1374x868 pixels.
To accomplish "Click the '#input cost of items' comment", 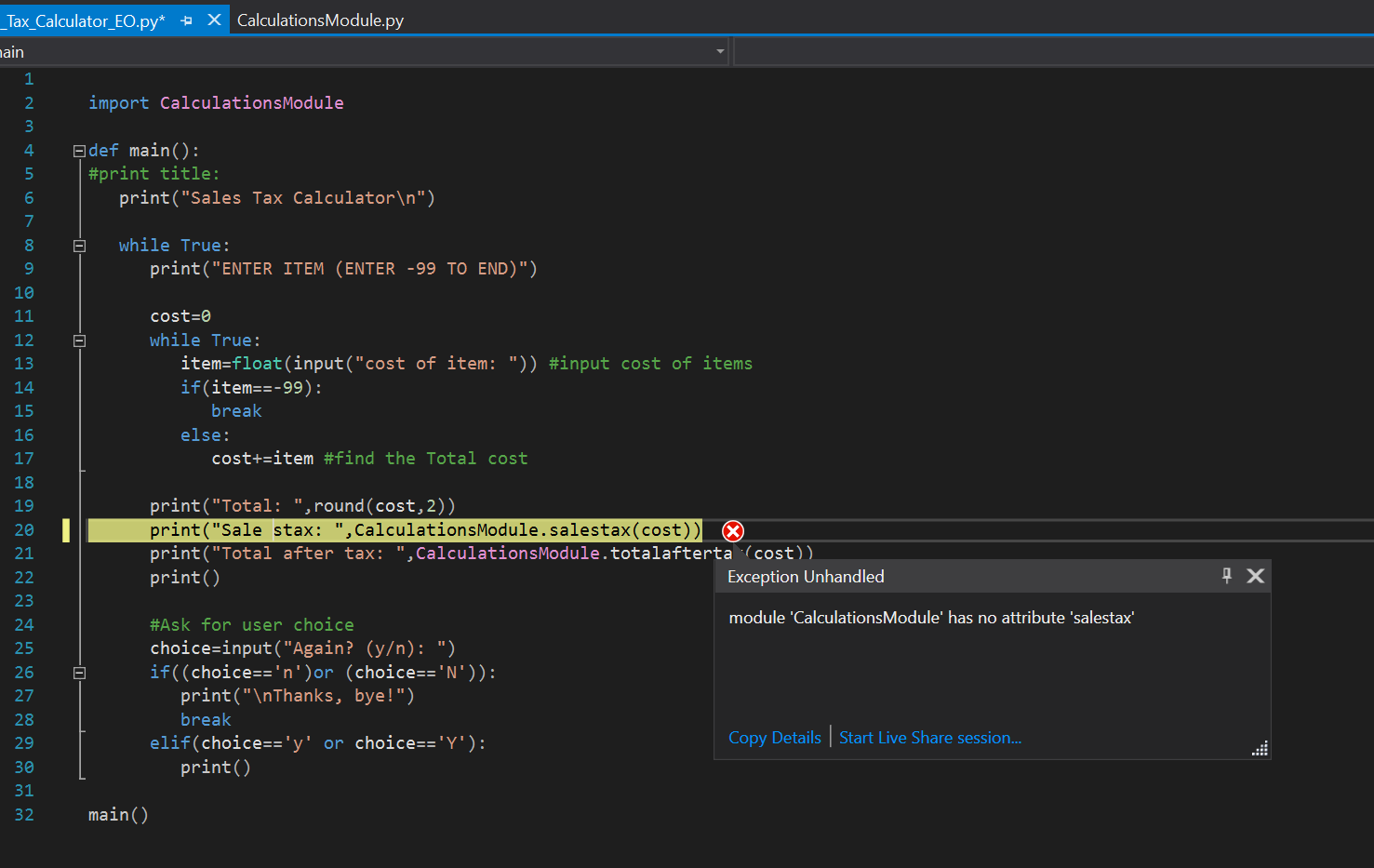I will coord(650,364).
